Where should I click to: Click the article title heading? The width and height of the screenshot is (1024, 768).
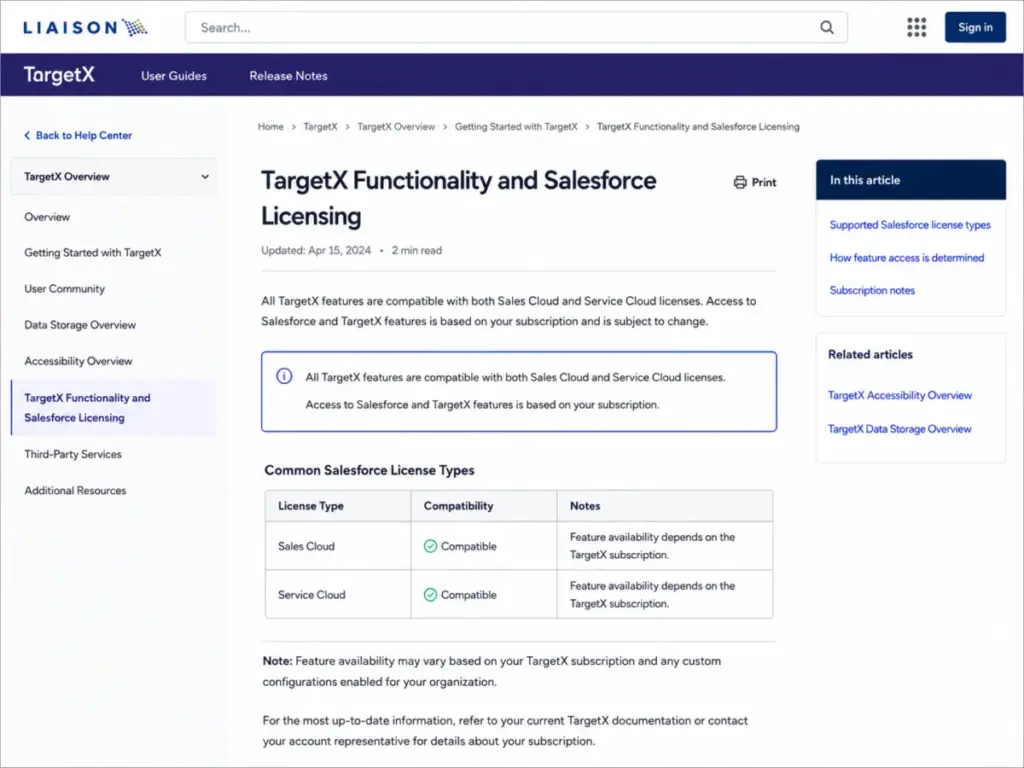pos(458,198)
